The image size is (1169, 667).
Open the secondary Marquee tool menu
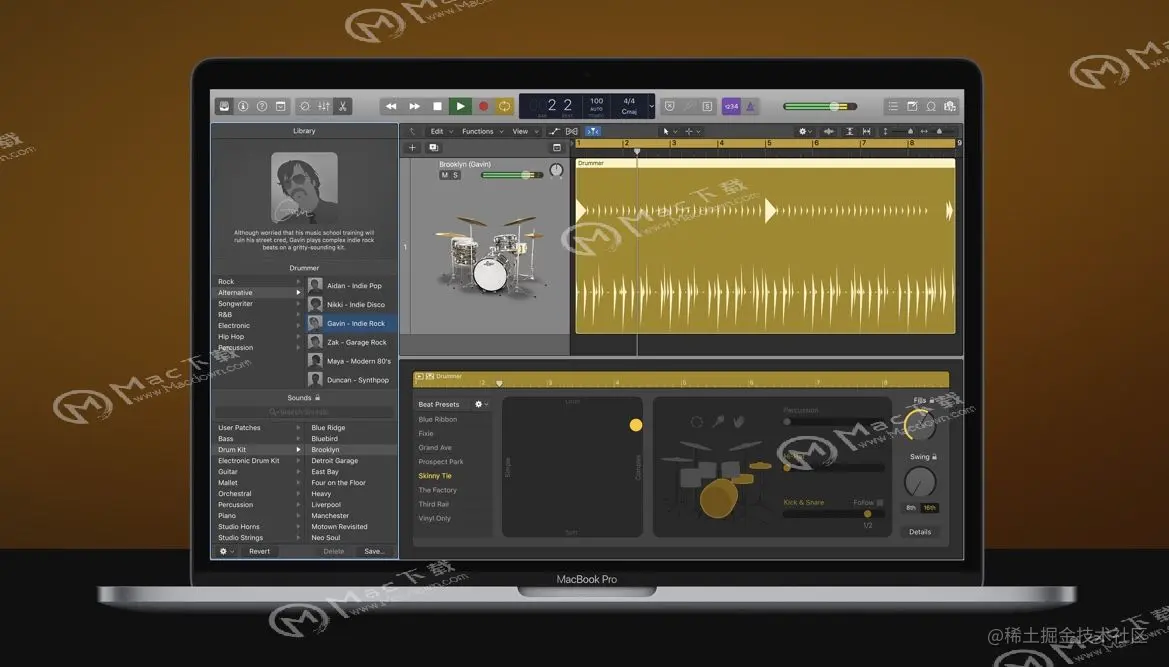coord(693,131)
